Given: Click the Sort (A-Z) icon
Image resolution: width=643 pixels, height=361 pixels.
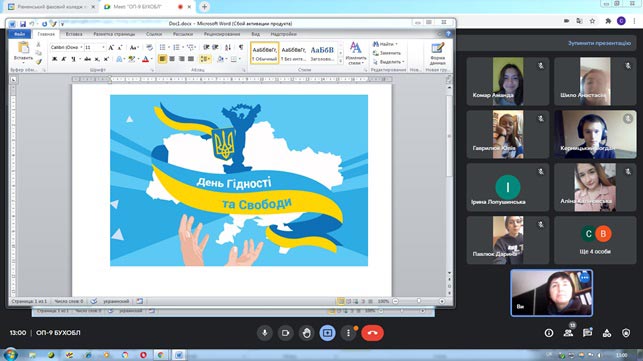Looking at the screenshot, I should 228,48.
